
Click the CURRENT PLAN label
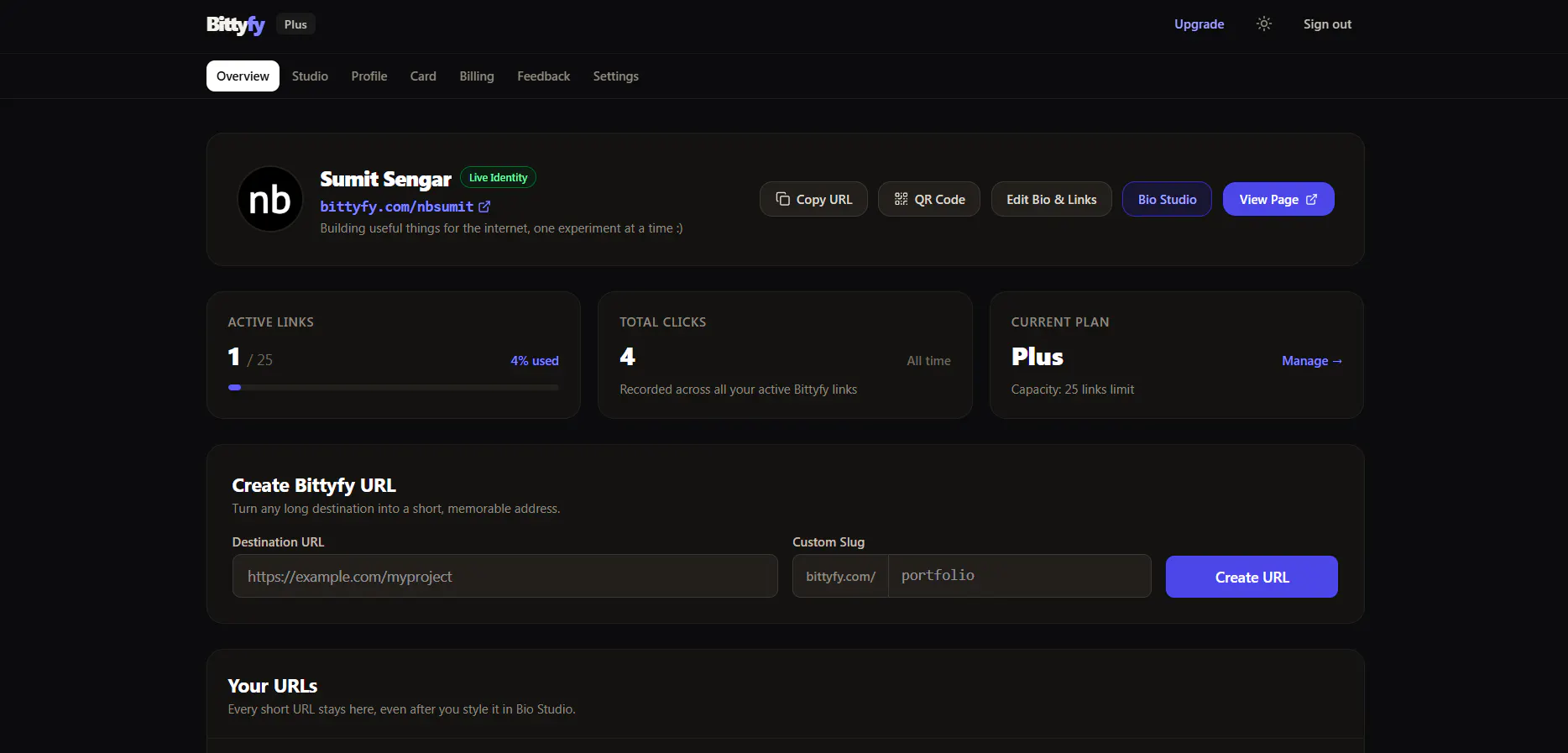(1059, 322)
